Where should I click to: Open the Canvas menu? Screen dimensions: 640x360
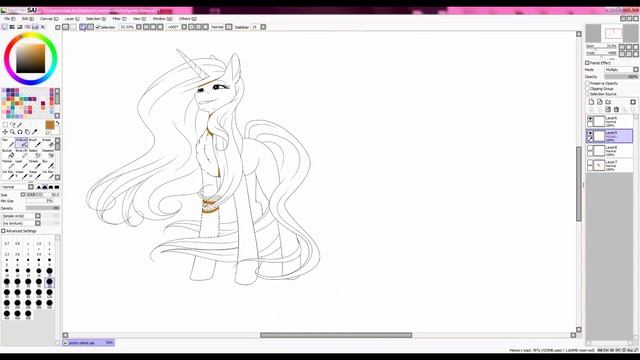coord(49,19)
